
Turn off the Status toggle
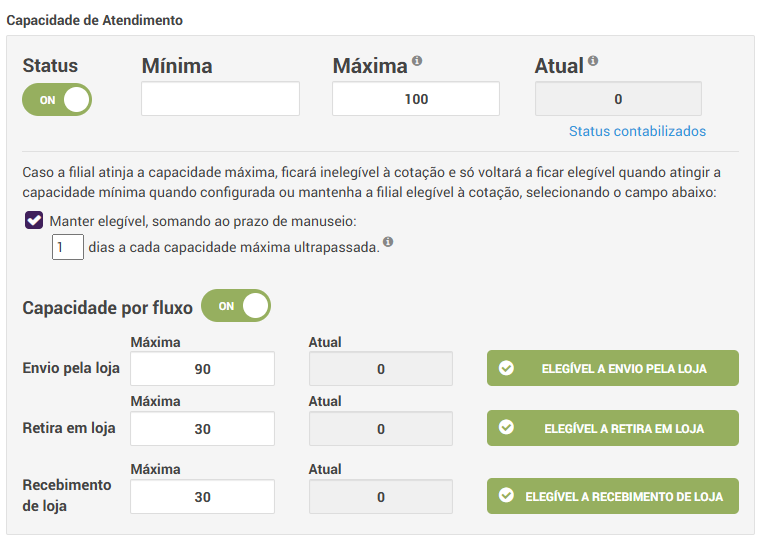[57, 99]
